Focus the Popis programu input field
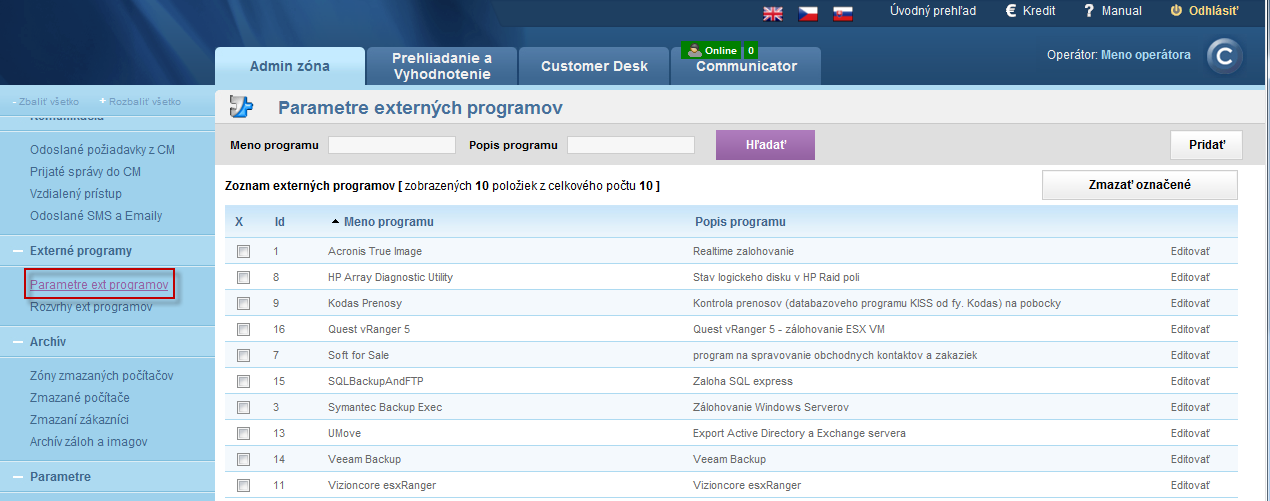The height and width of the screenshot is (501, 1270). [631, 145]
